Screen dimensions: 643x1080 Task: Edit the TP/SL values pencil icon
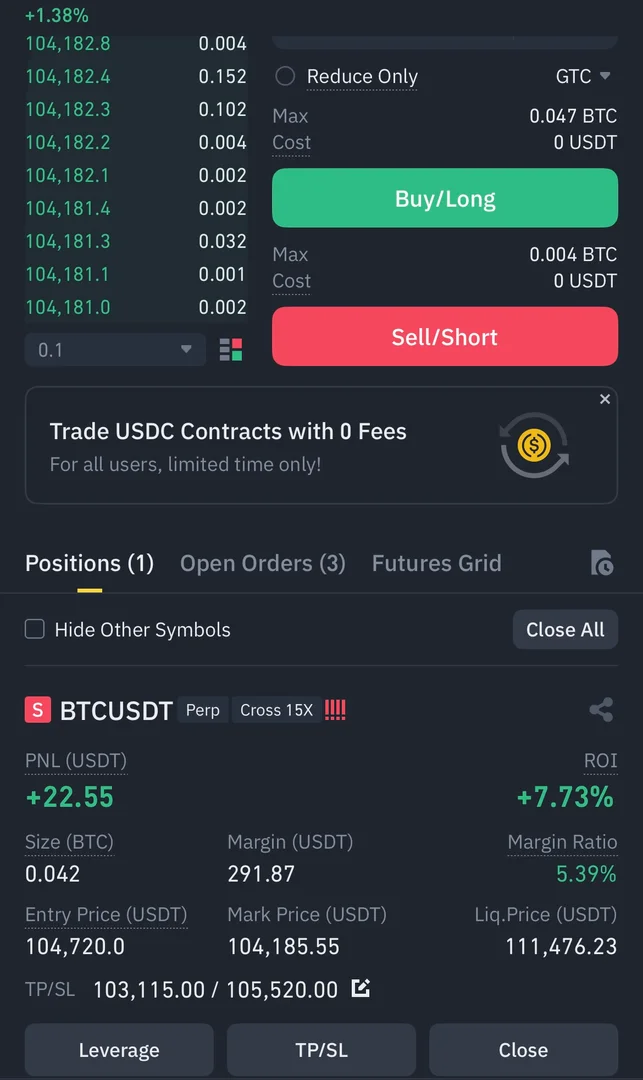361,989
